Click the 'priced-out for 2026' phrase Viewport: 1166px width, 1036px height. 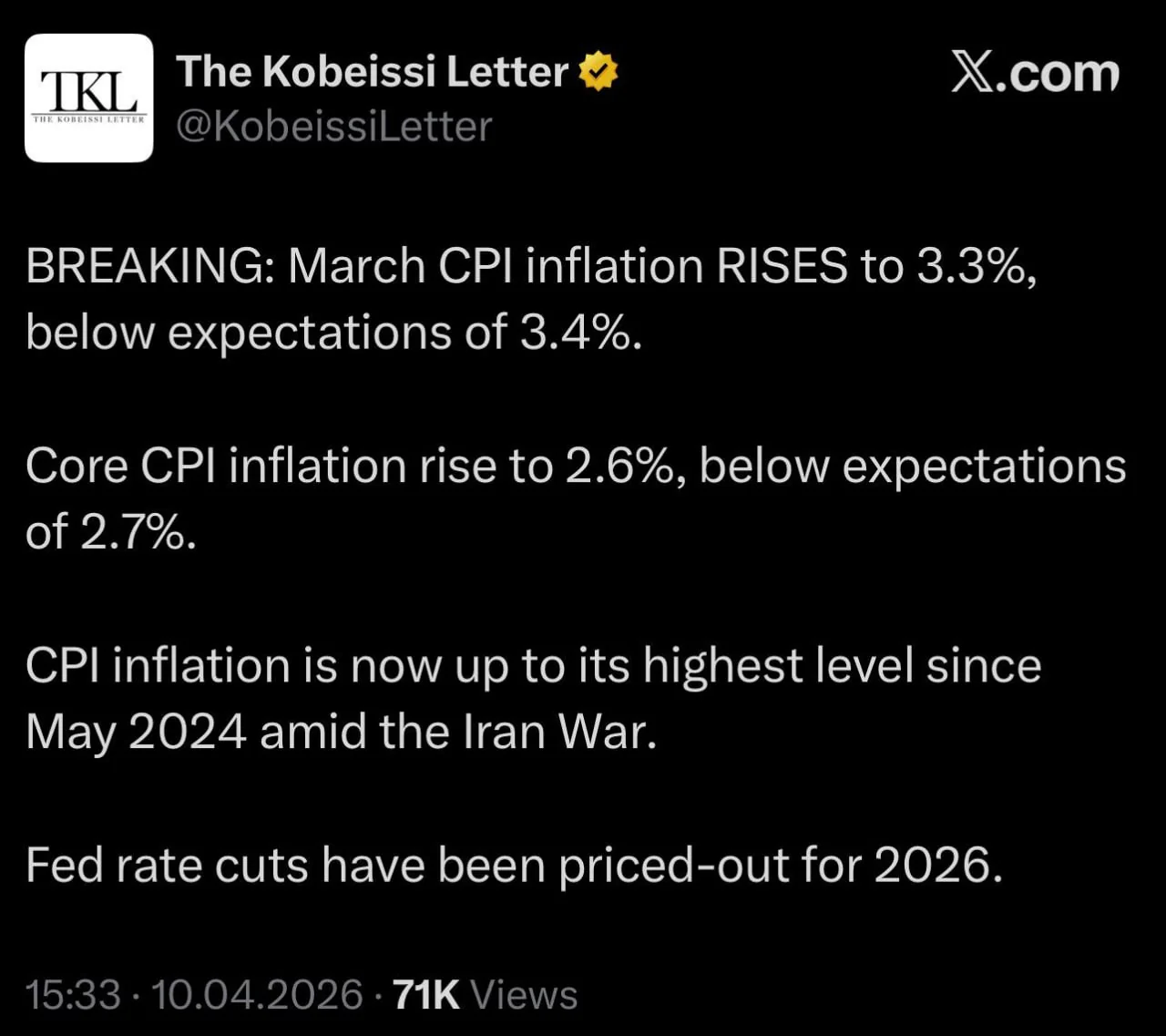point(779,865)
